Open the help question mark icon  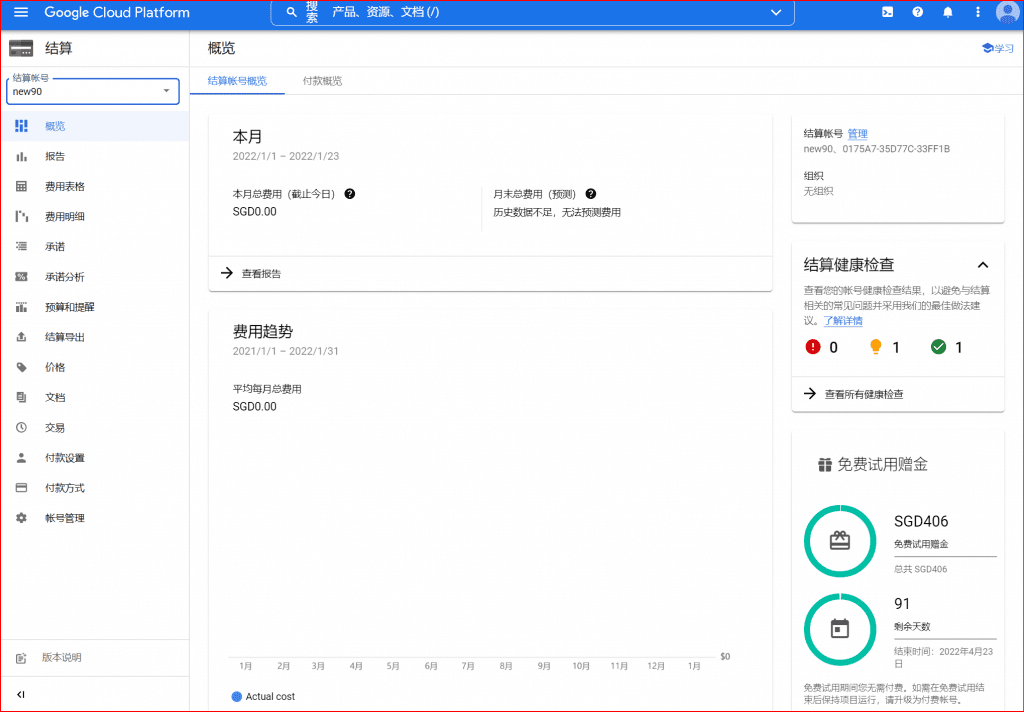point(918,13)
